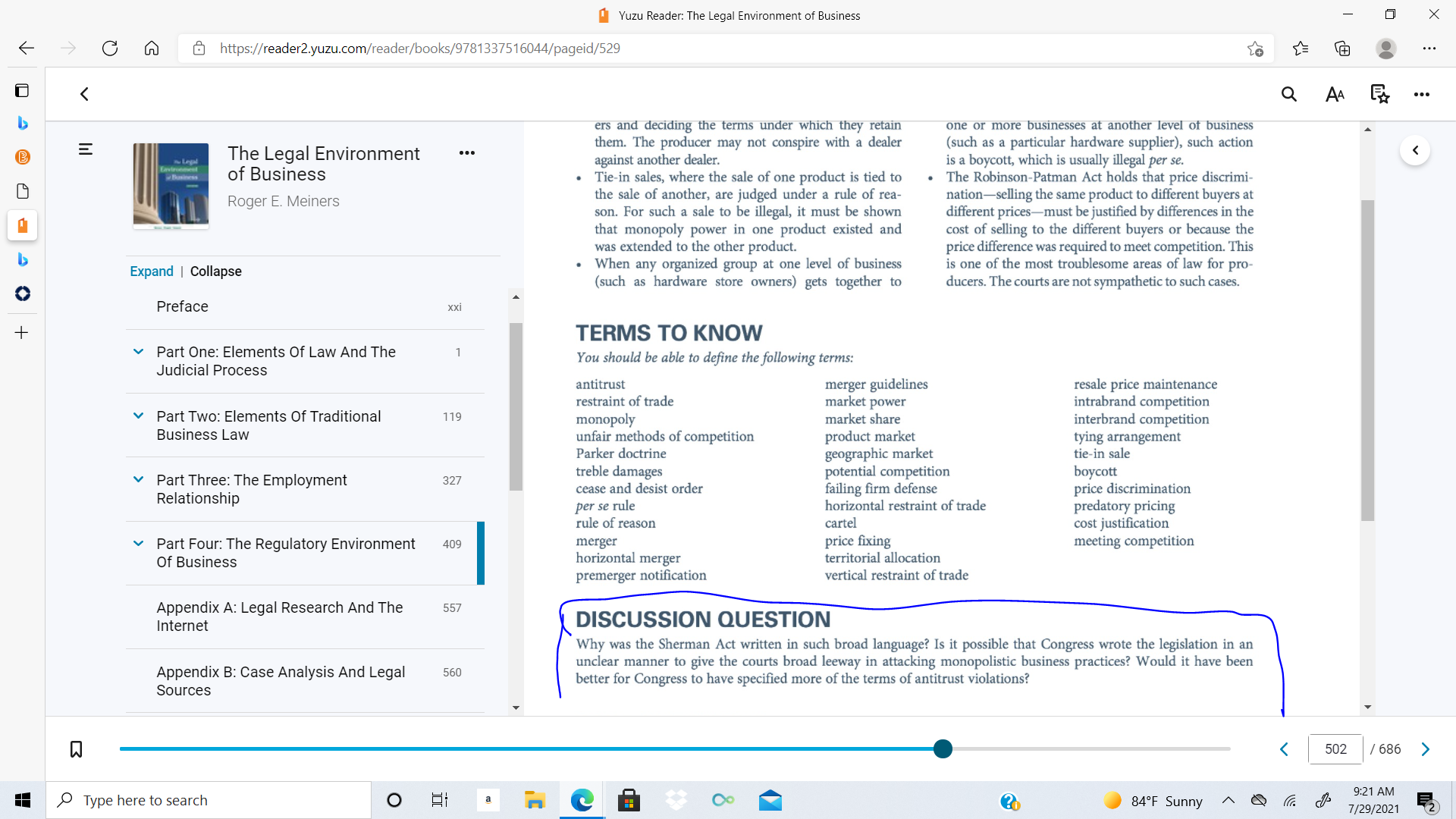Go to the next page arrow
The height and width of the screenshot is (819, 1456).
pyautogui.click(x=1426, y=749)
